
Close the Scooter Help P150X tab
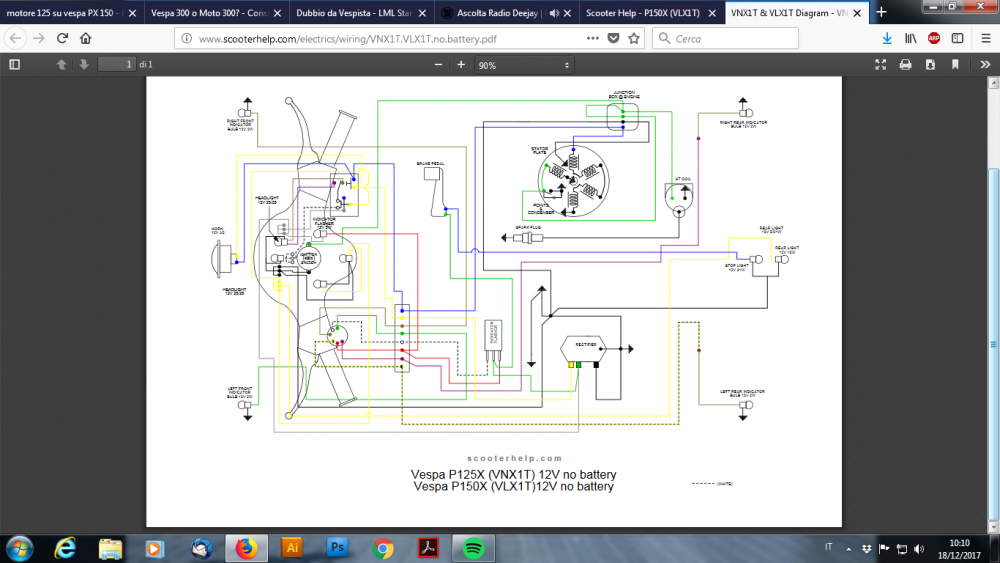point(712,13)
